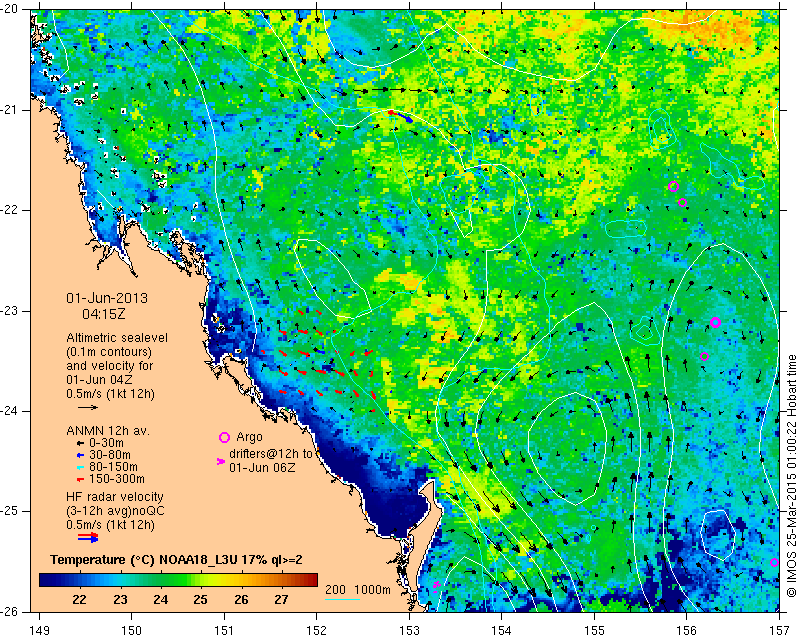Select the black 0-30m ANMN arrow symbol
The height and width of the screenshot is (640, 800).
pos(80,444)
